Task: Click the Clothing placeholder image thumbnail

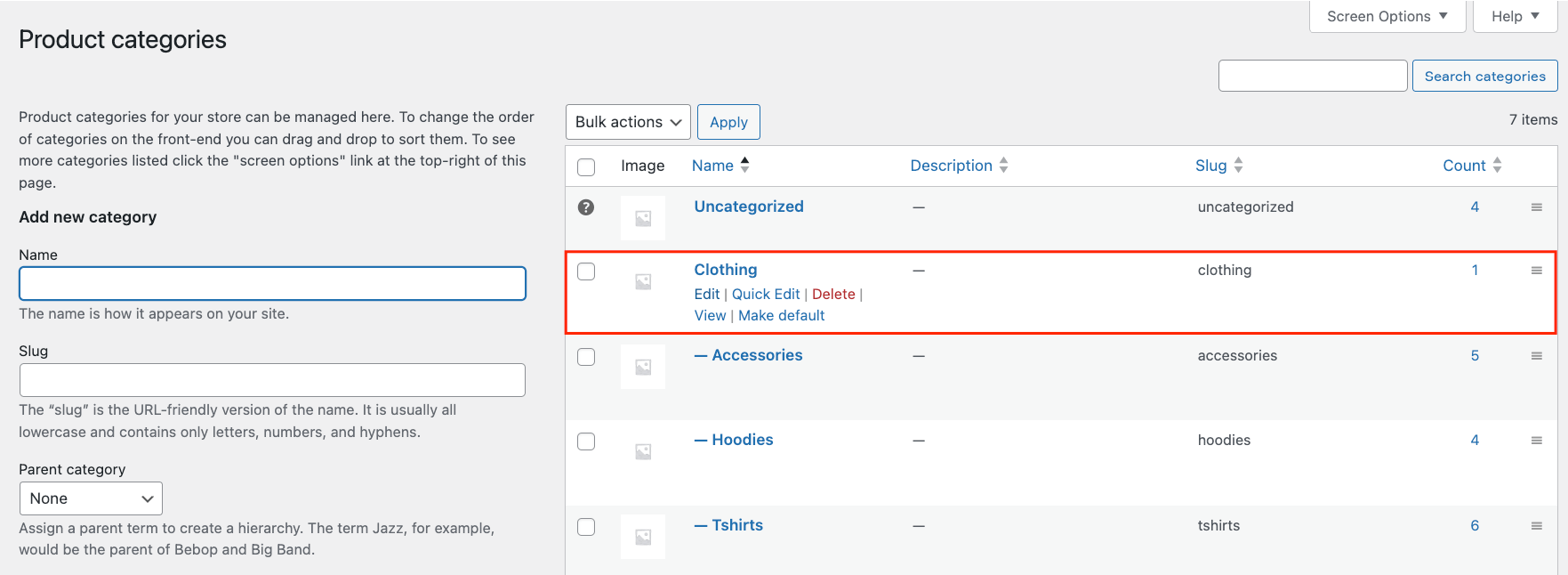Action: coord(643,281)
